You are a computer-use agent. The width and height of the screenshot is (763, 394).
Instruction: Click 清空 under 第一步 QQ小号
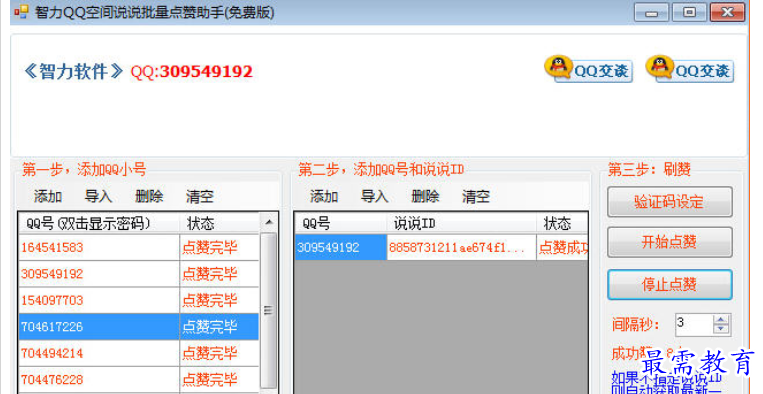pyautogui.click(x=200, y=197)
